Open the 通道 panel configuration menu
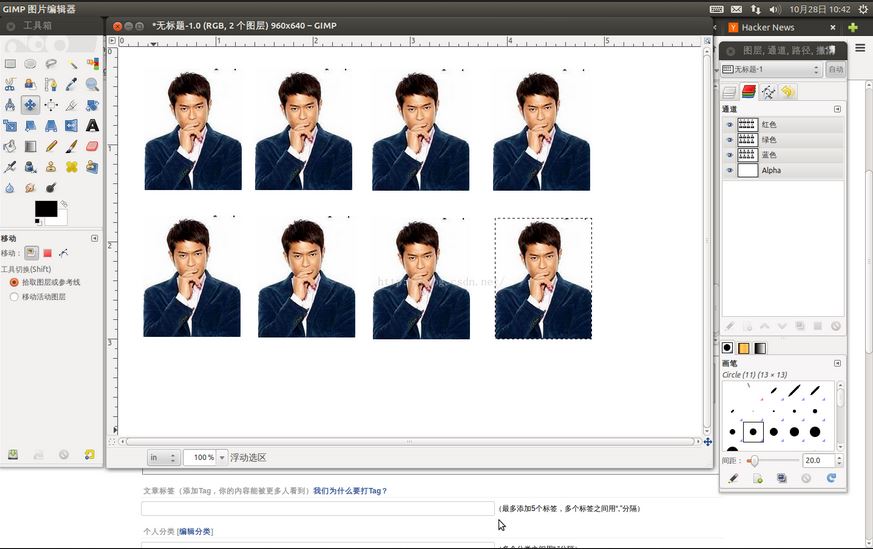Screen dimensions: 873x549 [837, 109]
